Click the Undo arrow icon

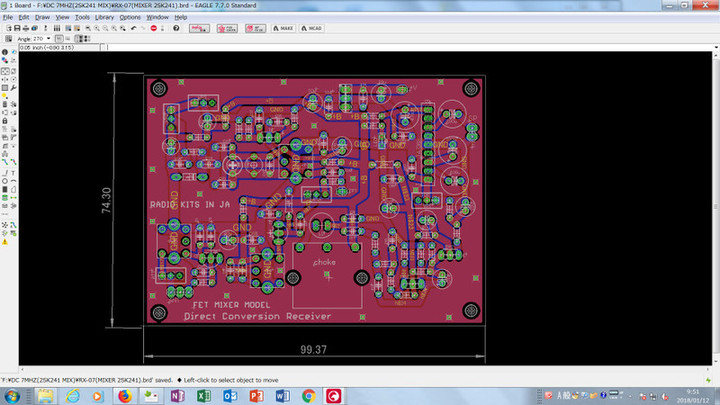[x=133, y=28]
